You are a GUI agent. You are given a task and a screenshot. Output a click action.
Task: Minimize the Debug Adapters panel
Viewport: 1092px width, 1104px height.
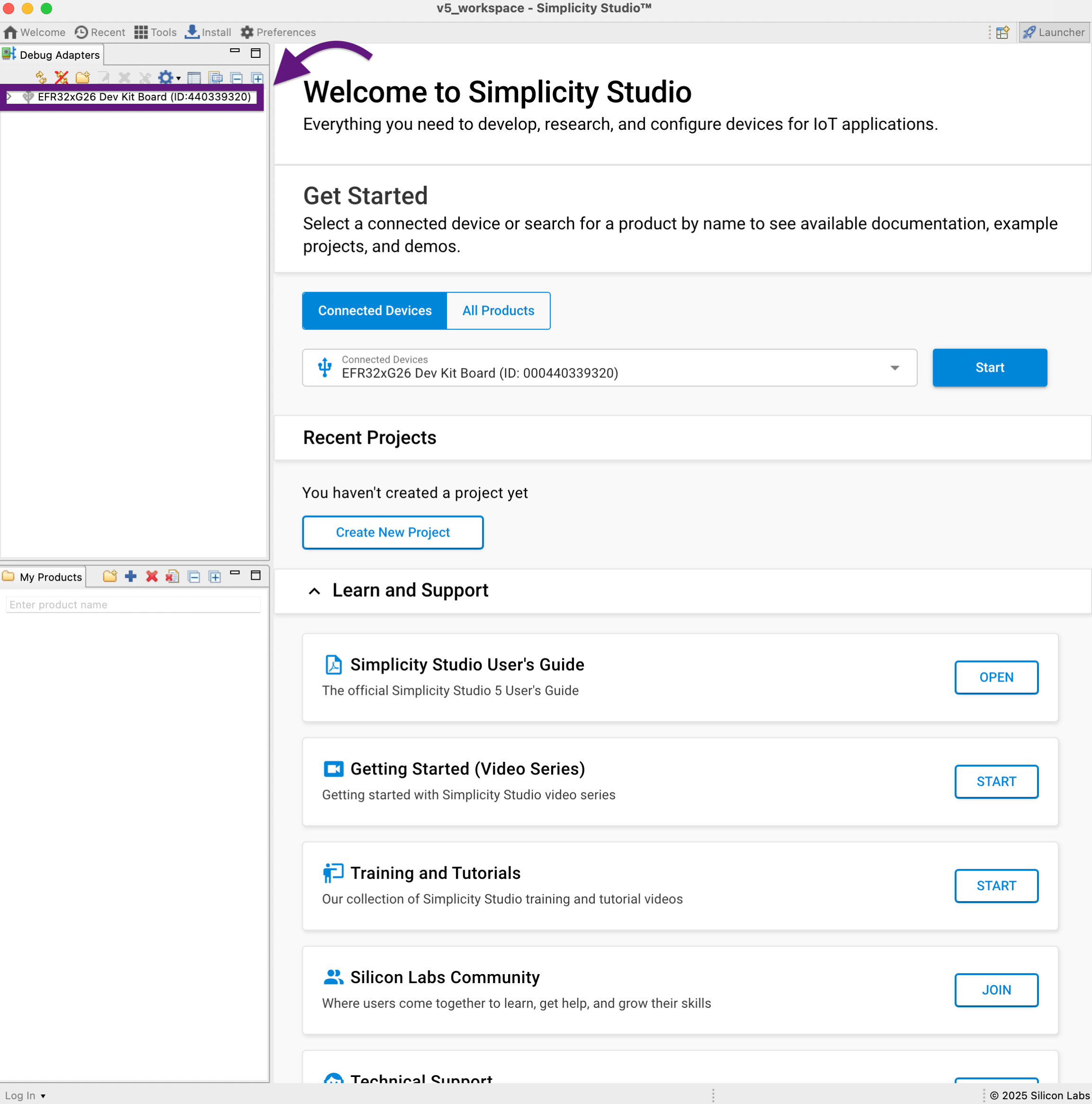[x=235, y=51]
